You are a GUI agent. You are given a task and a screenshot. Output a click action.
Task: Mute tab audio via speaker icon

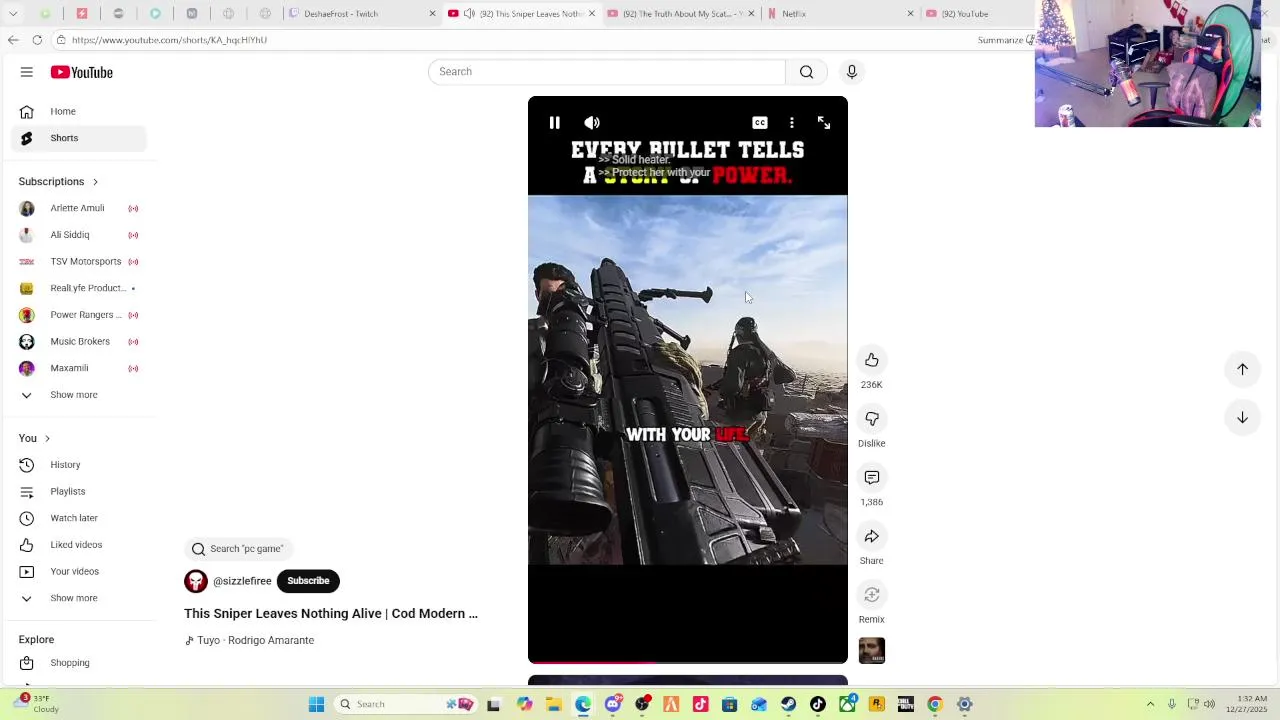(x=469, y=14)
